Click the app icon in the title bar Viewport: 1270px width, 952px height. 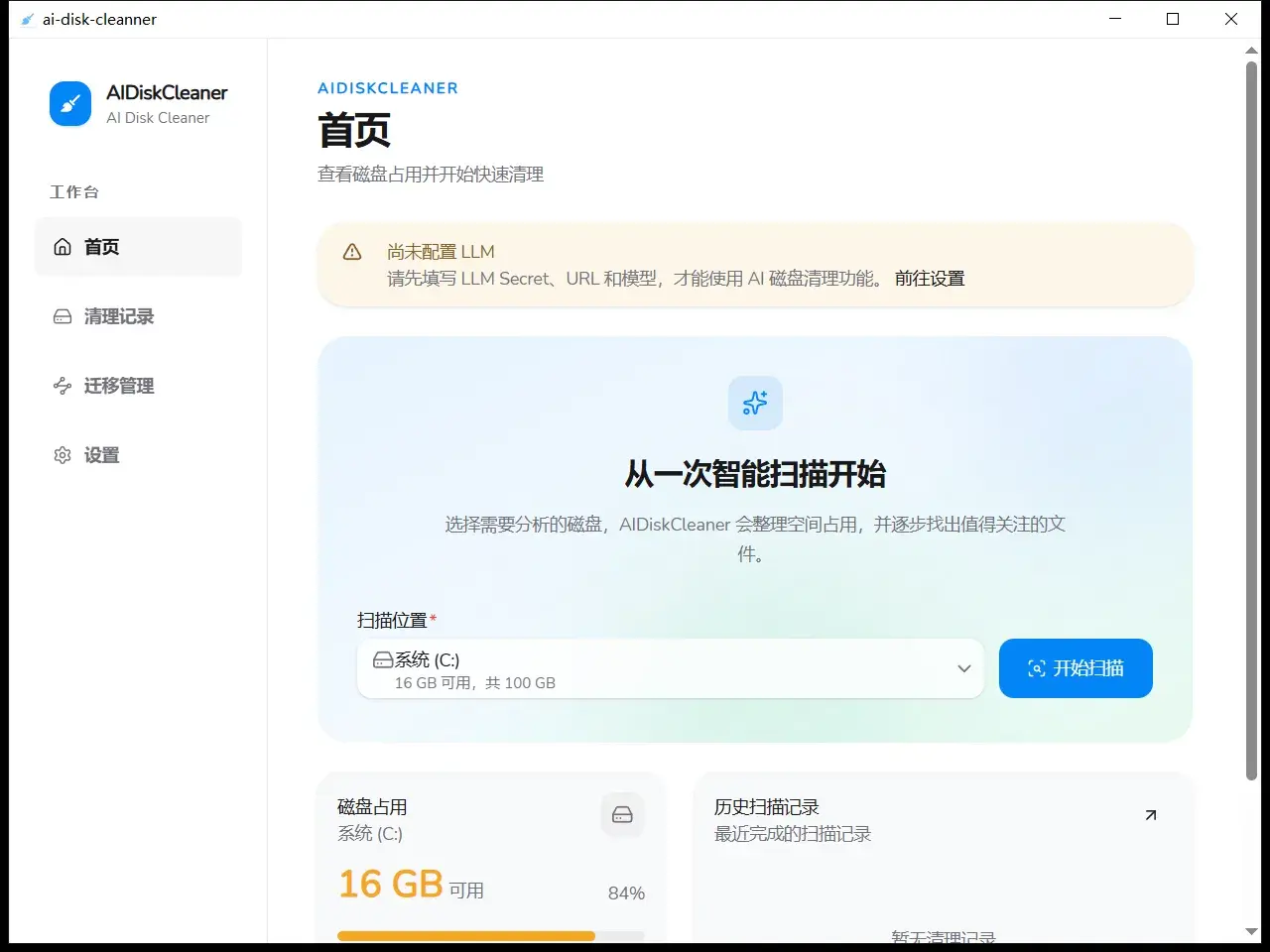click(27, 19)
